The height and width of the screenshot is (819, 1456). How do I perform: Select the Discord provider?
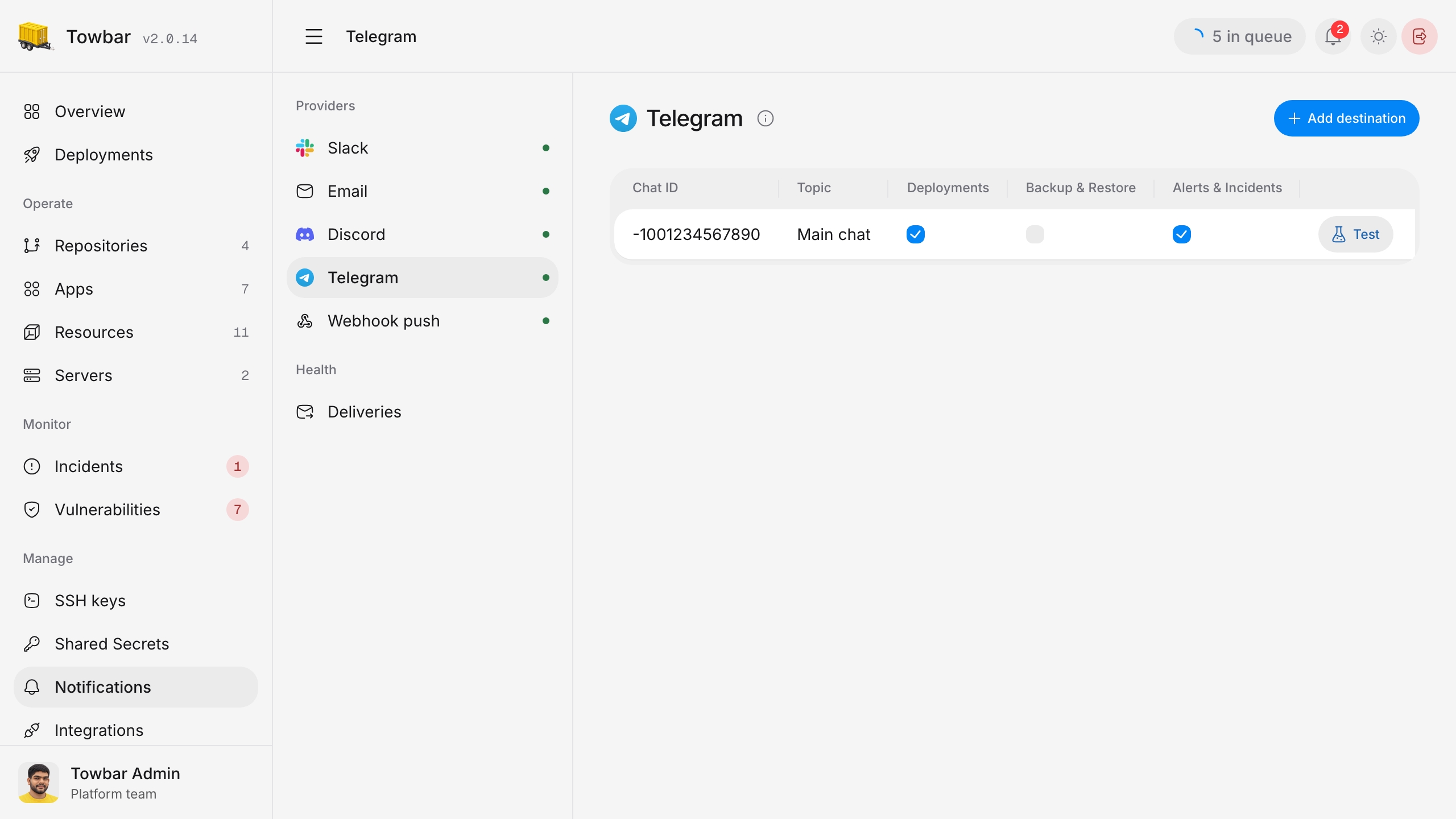tap(423, 234)
